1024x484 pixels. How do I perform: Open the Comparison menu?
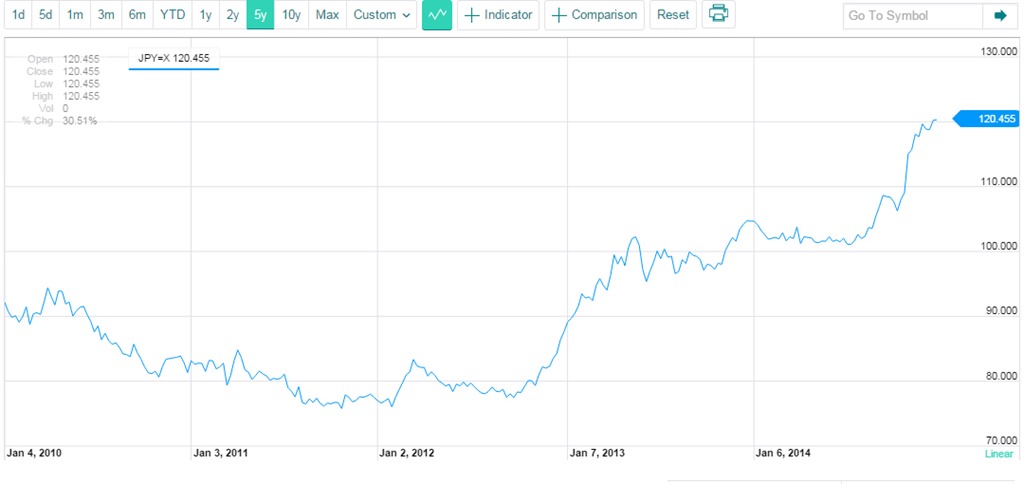[594, 15]
